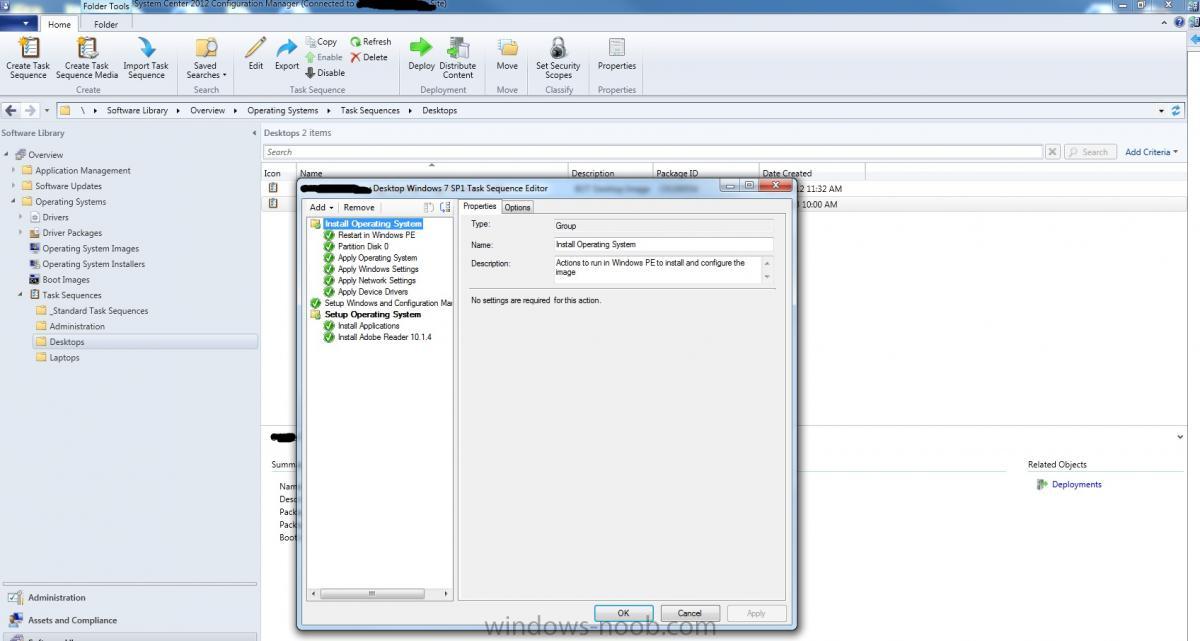Click the Export arrow icon
Image resolution: width=1200 pixels, height=641 pixels.
pyautogui.click(x=287, y=48)
